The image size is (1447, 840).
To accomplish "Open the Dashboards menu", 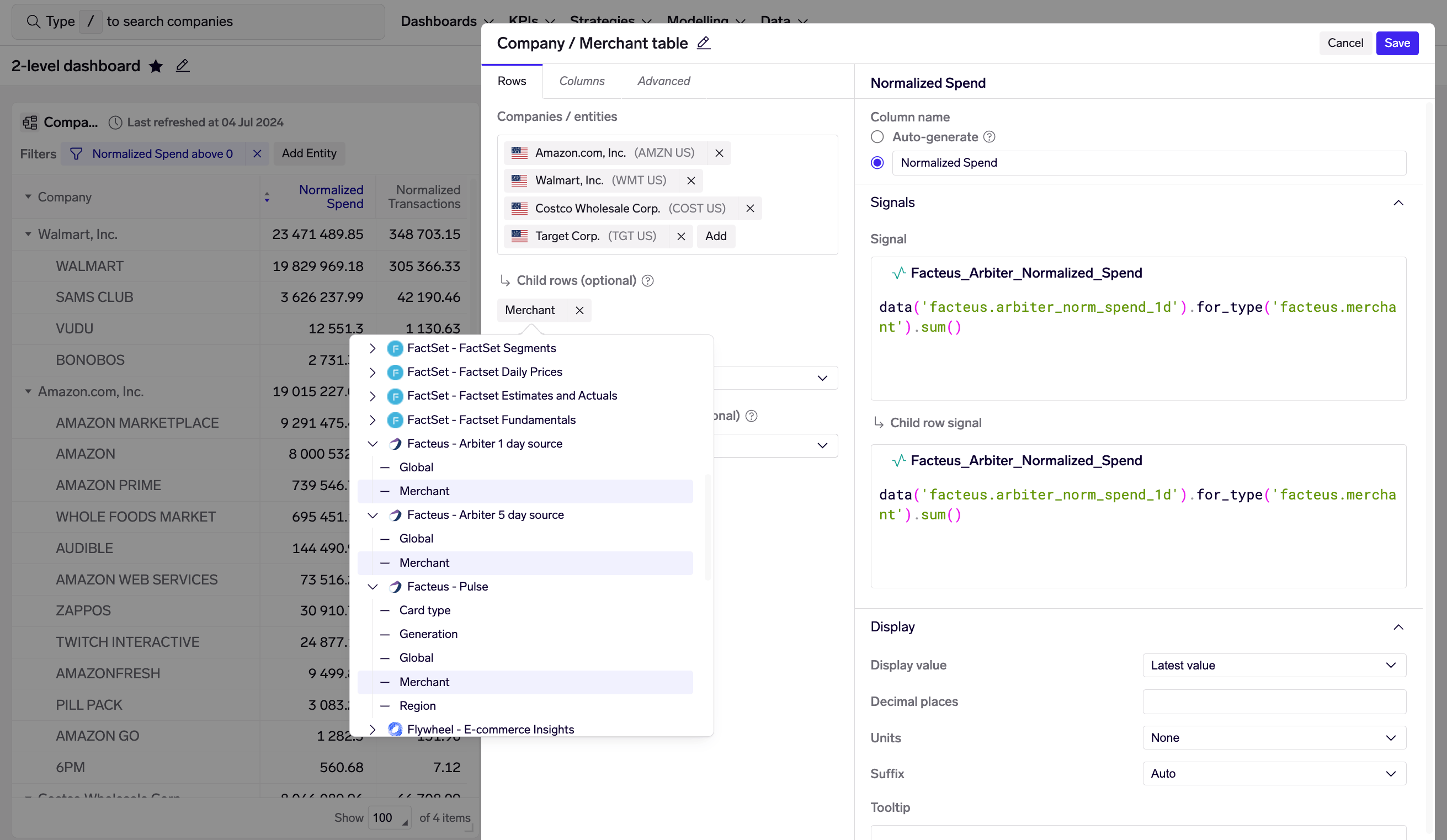I will tap(446, 21).
